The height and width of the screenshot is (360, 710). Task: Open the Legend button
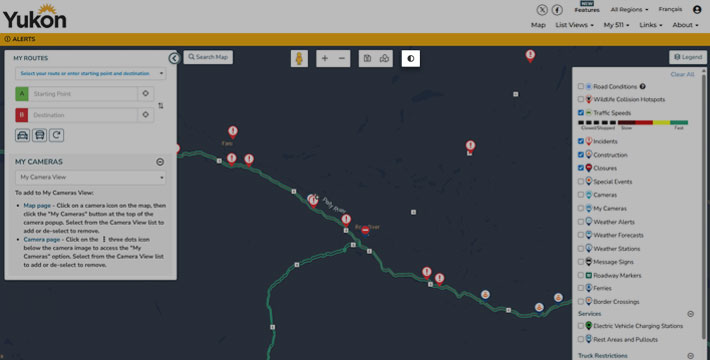[688, 57]
